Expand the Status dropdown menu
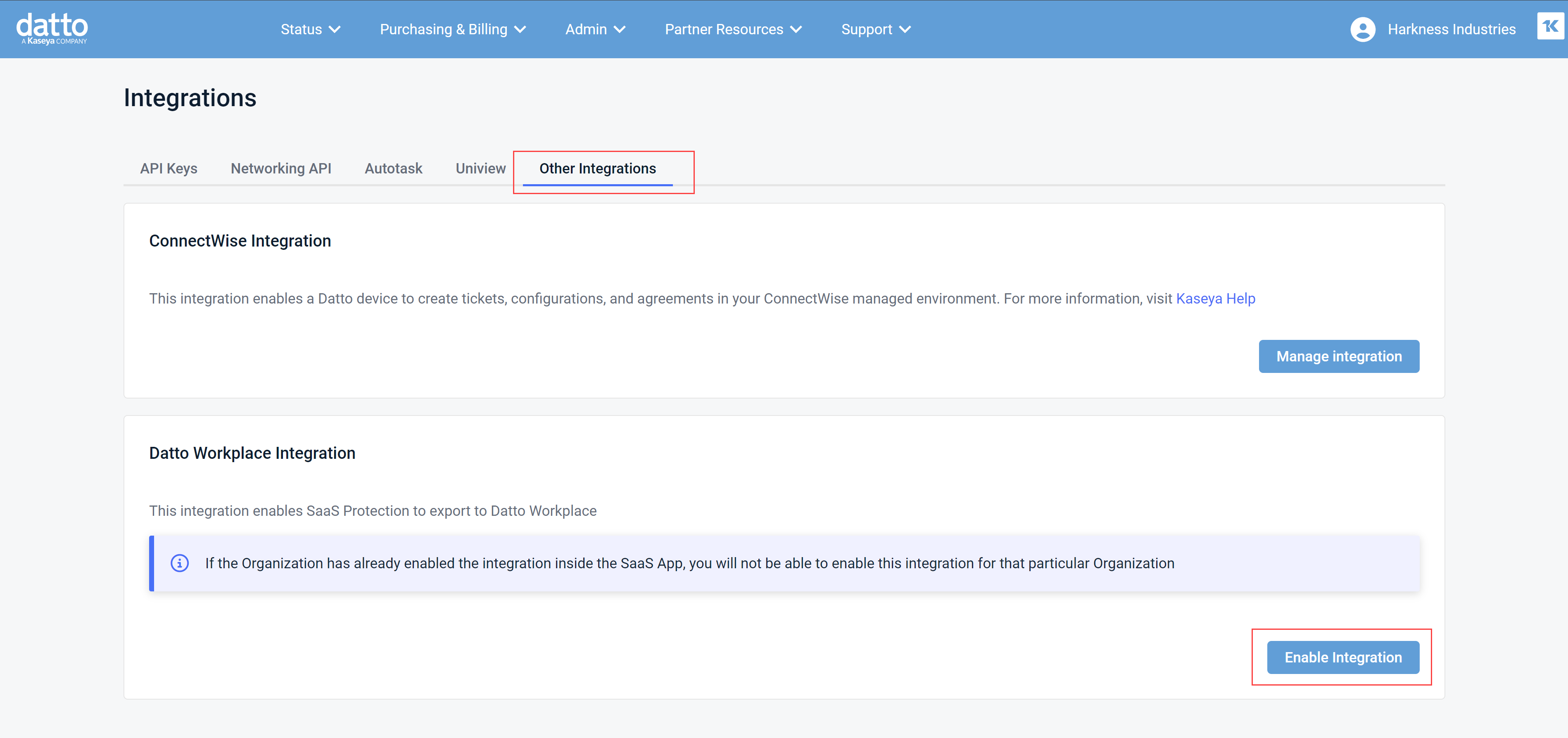This screenshot has width=1568, height=738. pos(311,29)
